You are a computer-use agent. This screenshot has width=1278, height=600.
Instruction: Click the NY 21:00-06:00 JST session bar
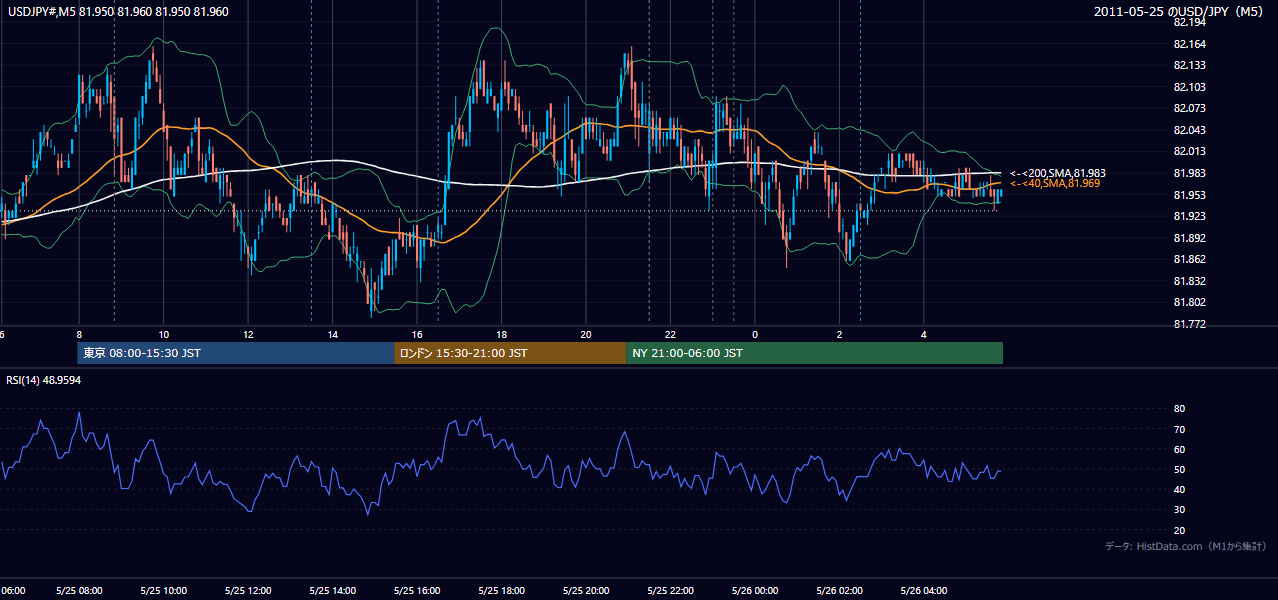click(x=814, y=353)
